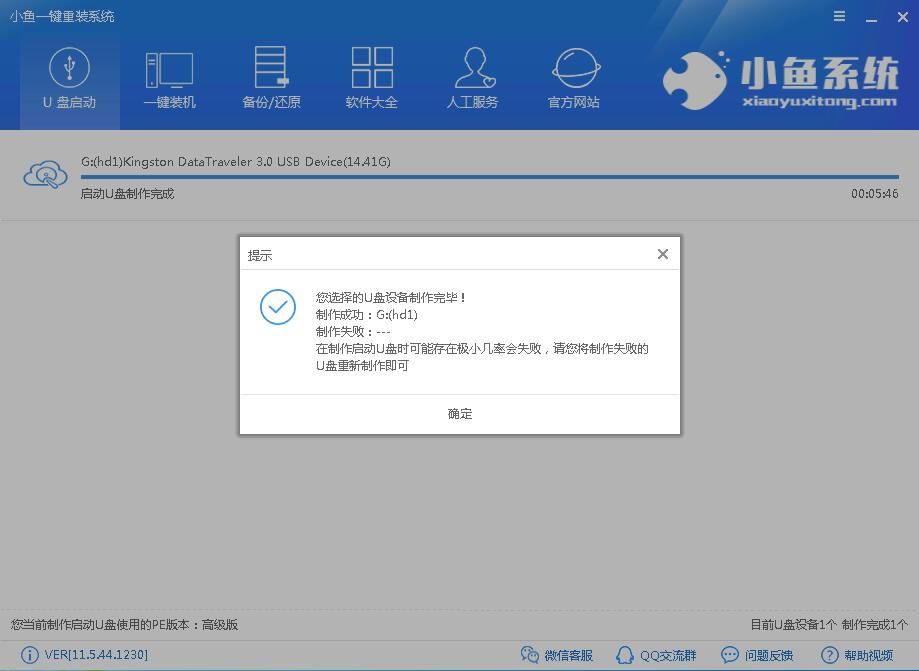Close the 提示 dialog
Viewport: 919px width, 671px height.
(662, 253)
